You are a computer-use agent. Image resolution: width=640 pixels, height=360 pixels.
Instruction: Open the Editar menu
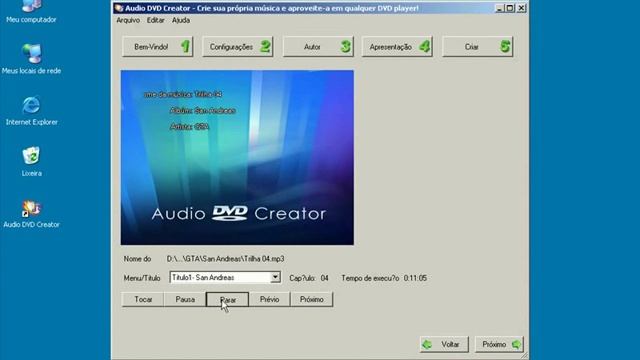click(x=156, y=20)
